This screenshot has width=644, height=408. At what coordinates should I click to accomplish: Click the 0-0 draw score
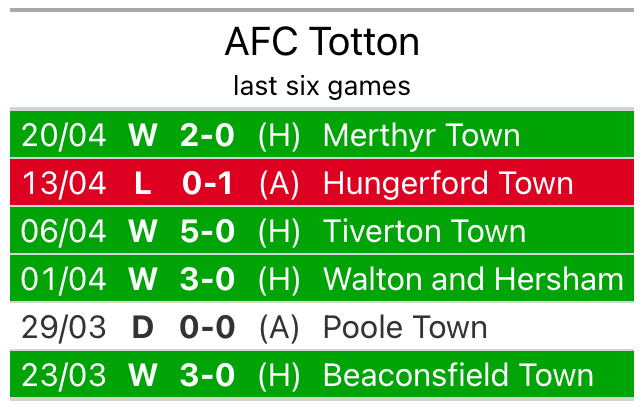point(207,327)
